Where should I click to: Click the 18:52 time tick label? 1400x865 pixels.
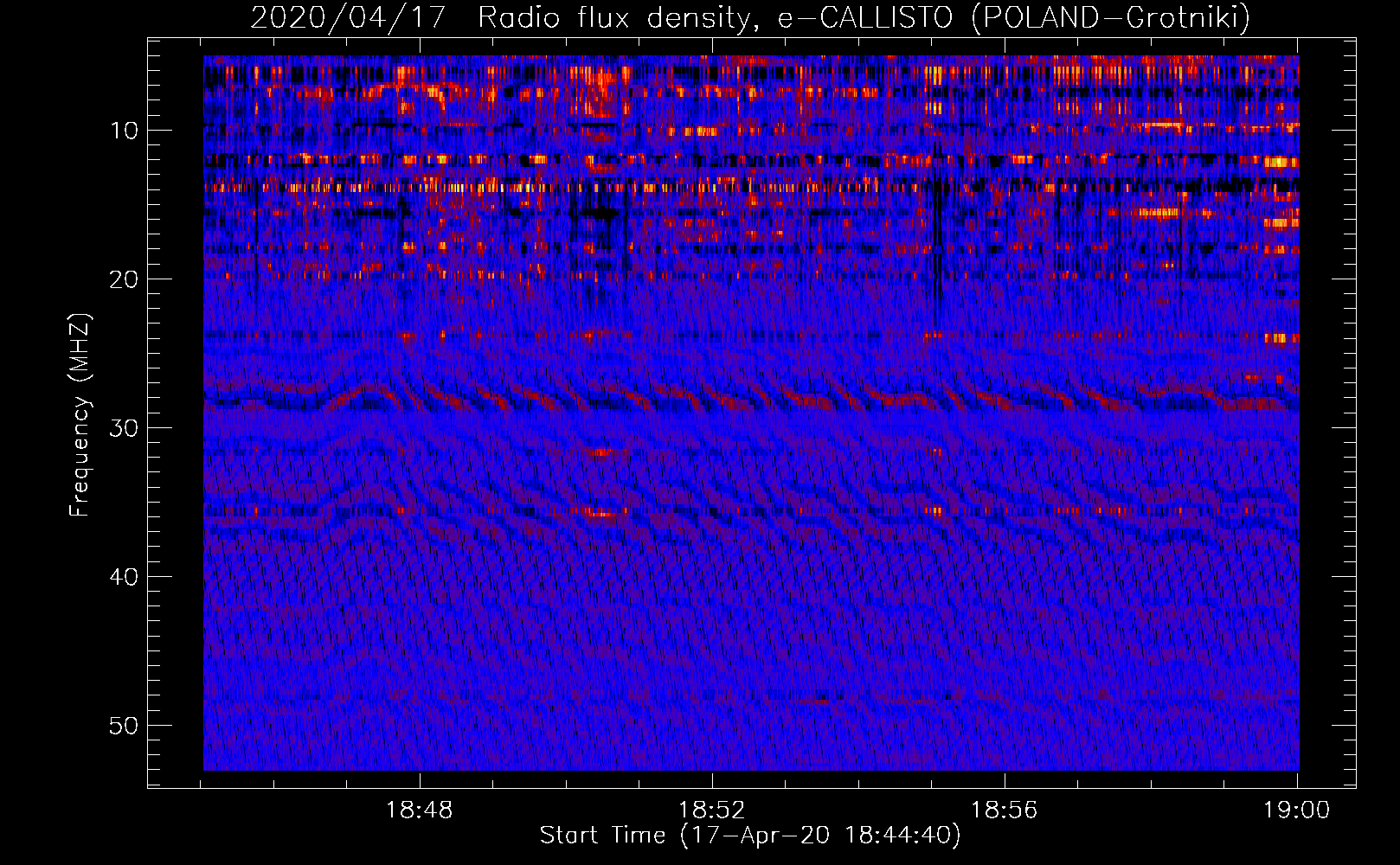click(712, 811)
